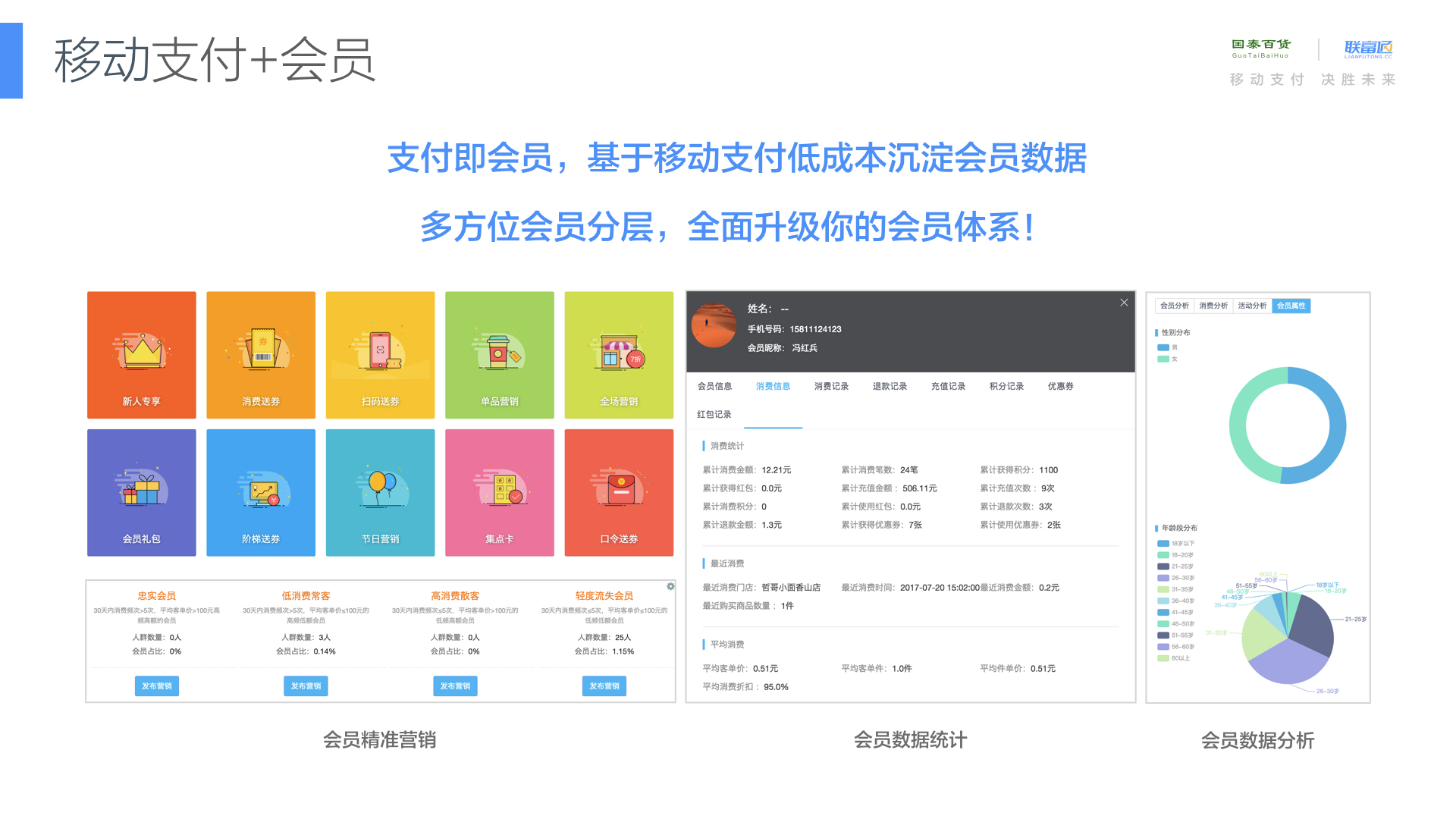This screenshot has height=819, width=1456.
Task: Switch to the 会员信息 tab
Action: pyautogui.click(x=714, y=387)
